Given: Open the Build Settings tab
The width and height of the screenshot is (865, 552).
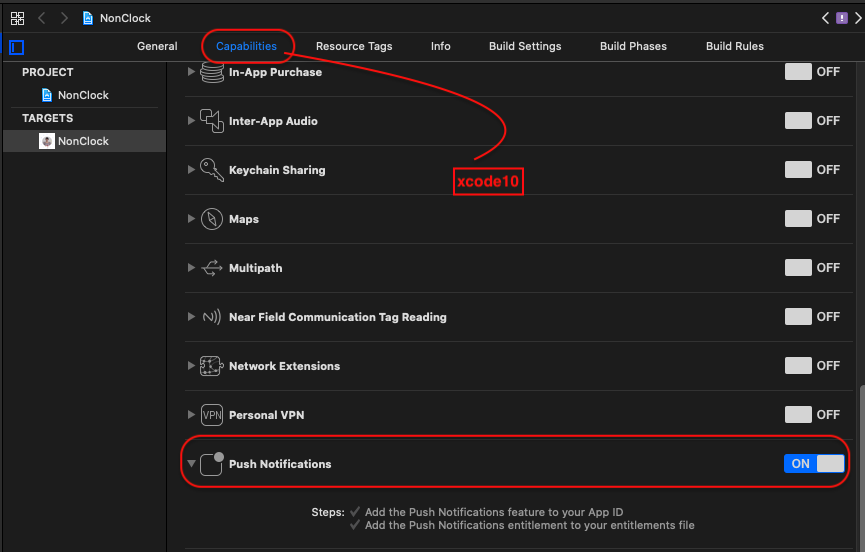Looking at the screenshot, I should 525,46.
